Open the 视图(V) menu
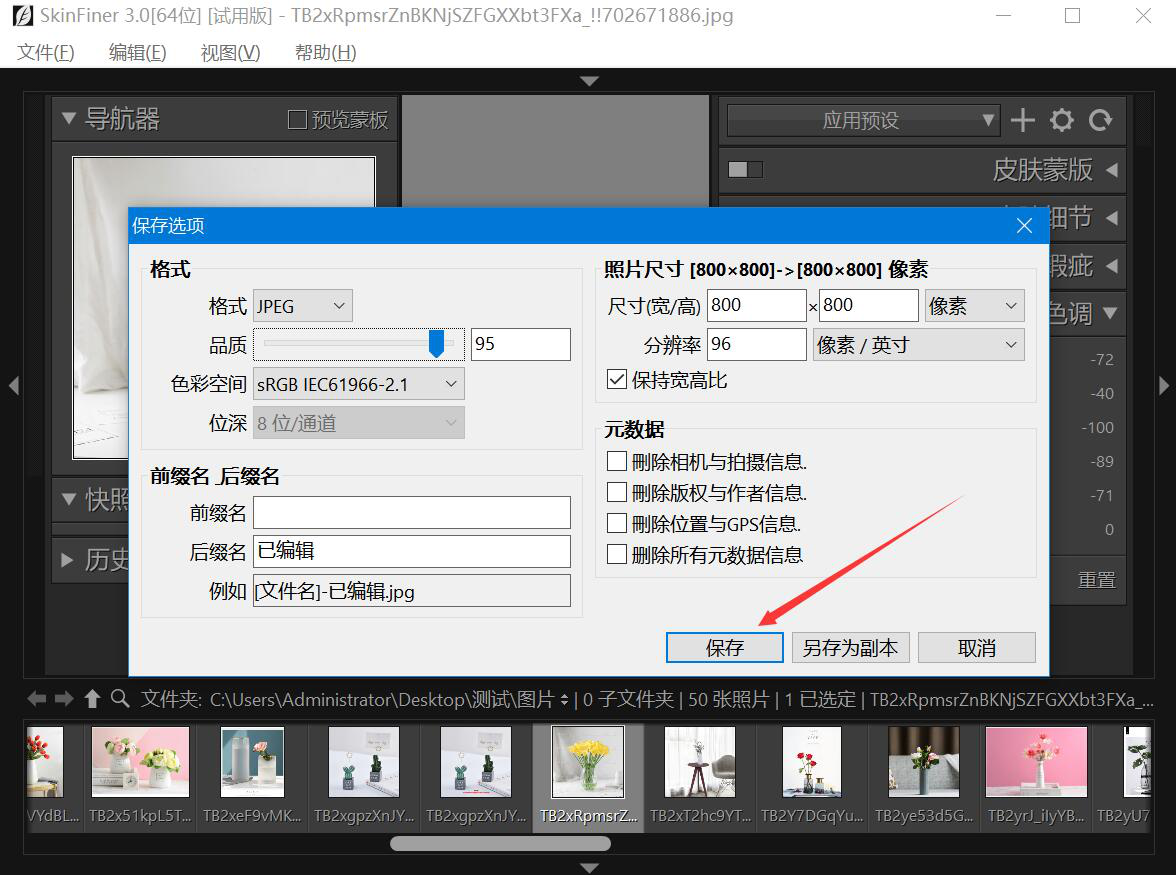The height and width of the screenshot is (875, 1176). (230, 53)
